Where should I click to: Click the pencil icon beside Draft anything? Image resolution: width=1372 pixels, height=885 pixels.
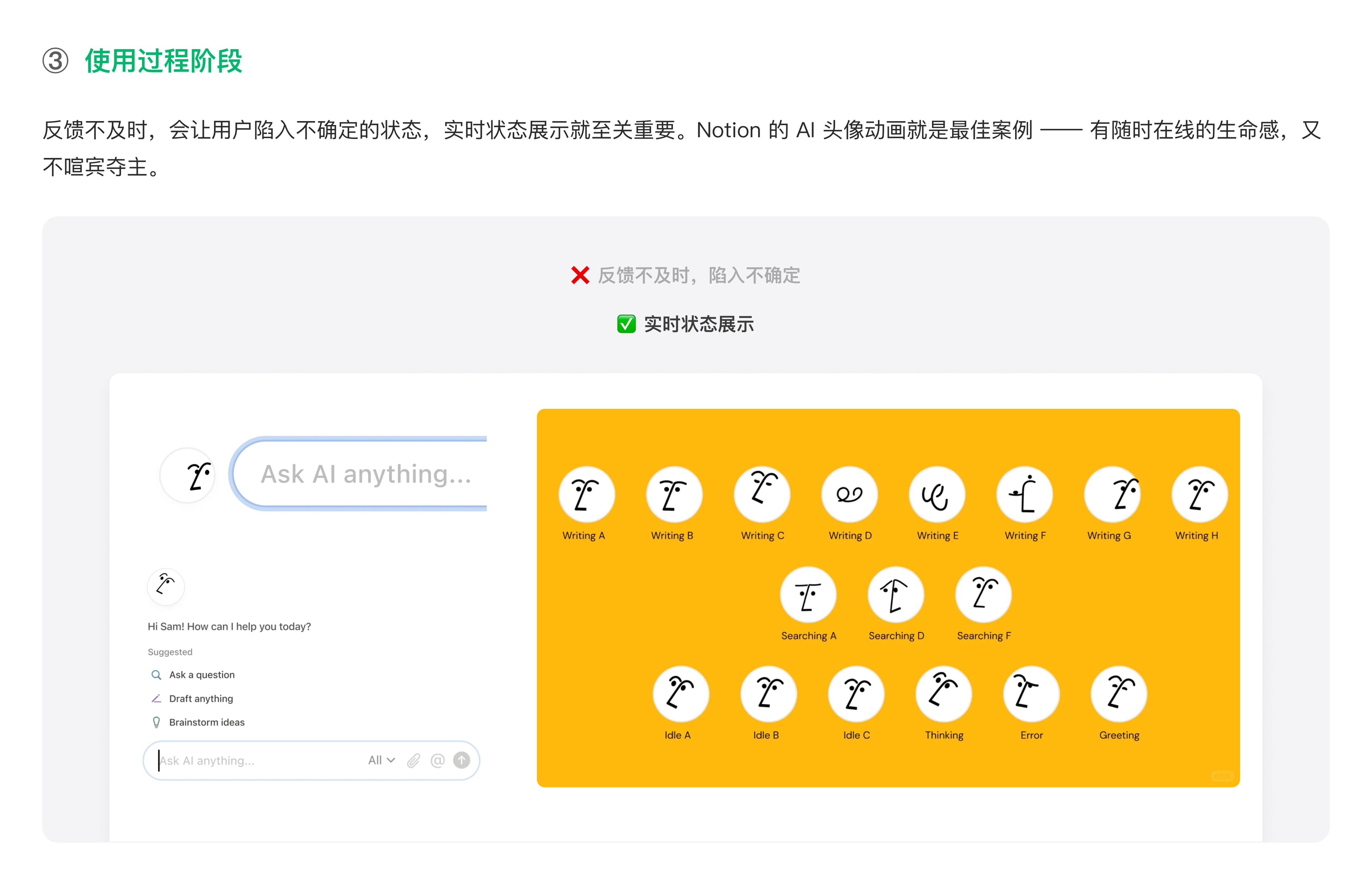156,698
